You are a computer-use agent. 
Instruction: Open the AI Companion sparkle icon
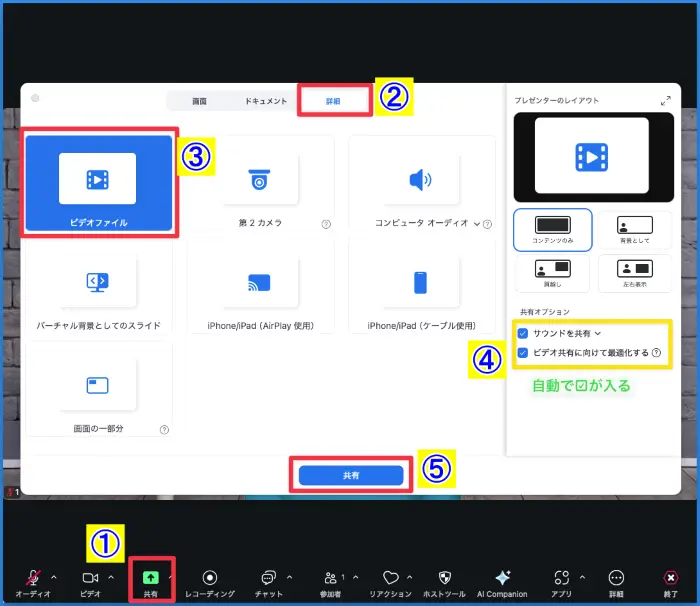point(503,577)
